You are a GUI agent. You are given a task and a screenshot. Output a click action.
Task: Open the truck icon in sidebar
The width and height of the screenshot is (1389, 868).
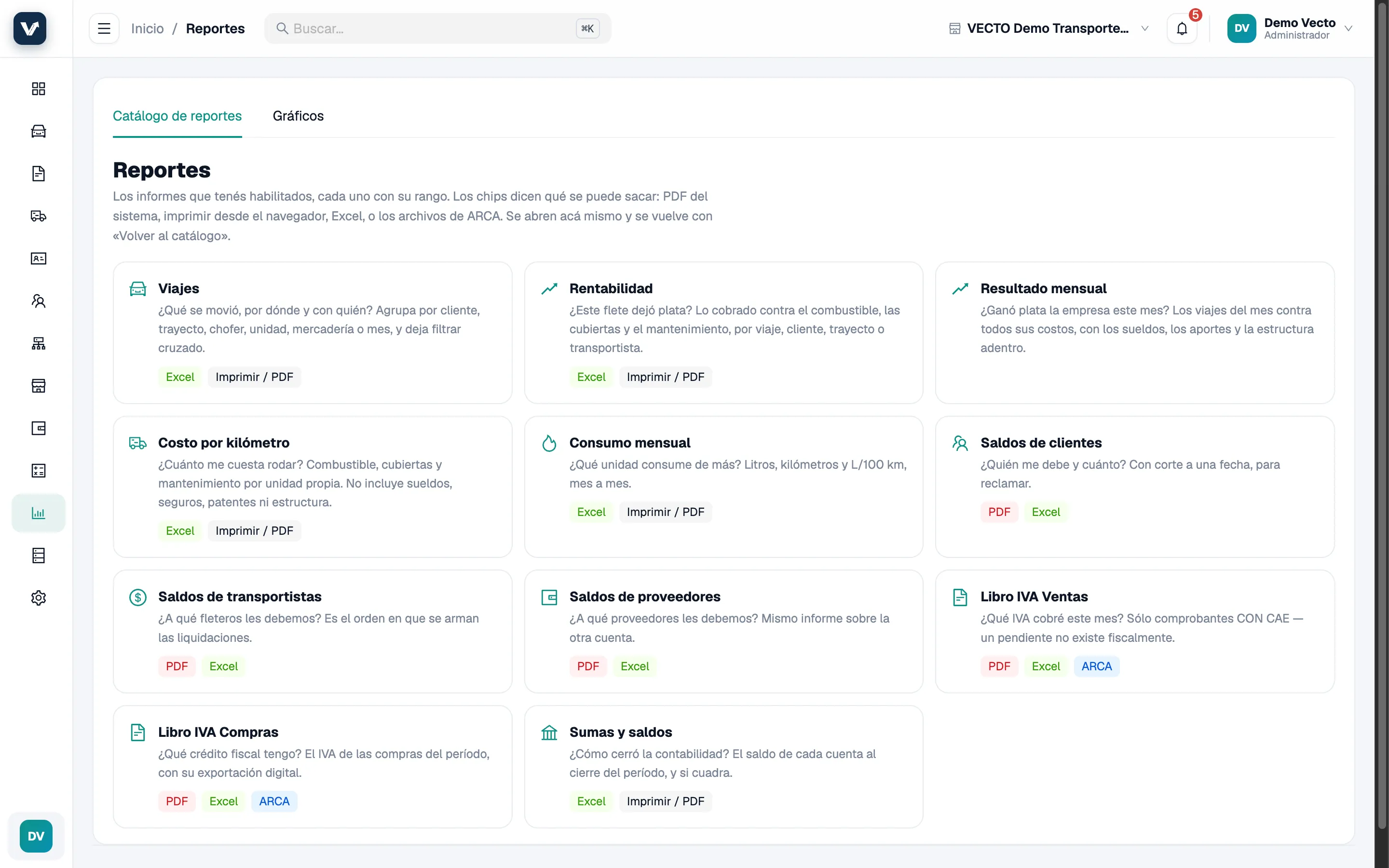[39, 216]
